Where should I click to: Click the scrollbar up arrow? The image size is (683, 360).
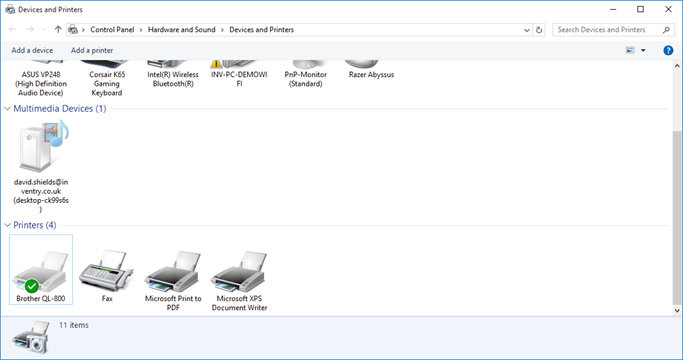[x=677, y=66]
